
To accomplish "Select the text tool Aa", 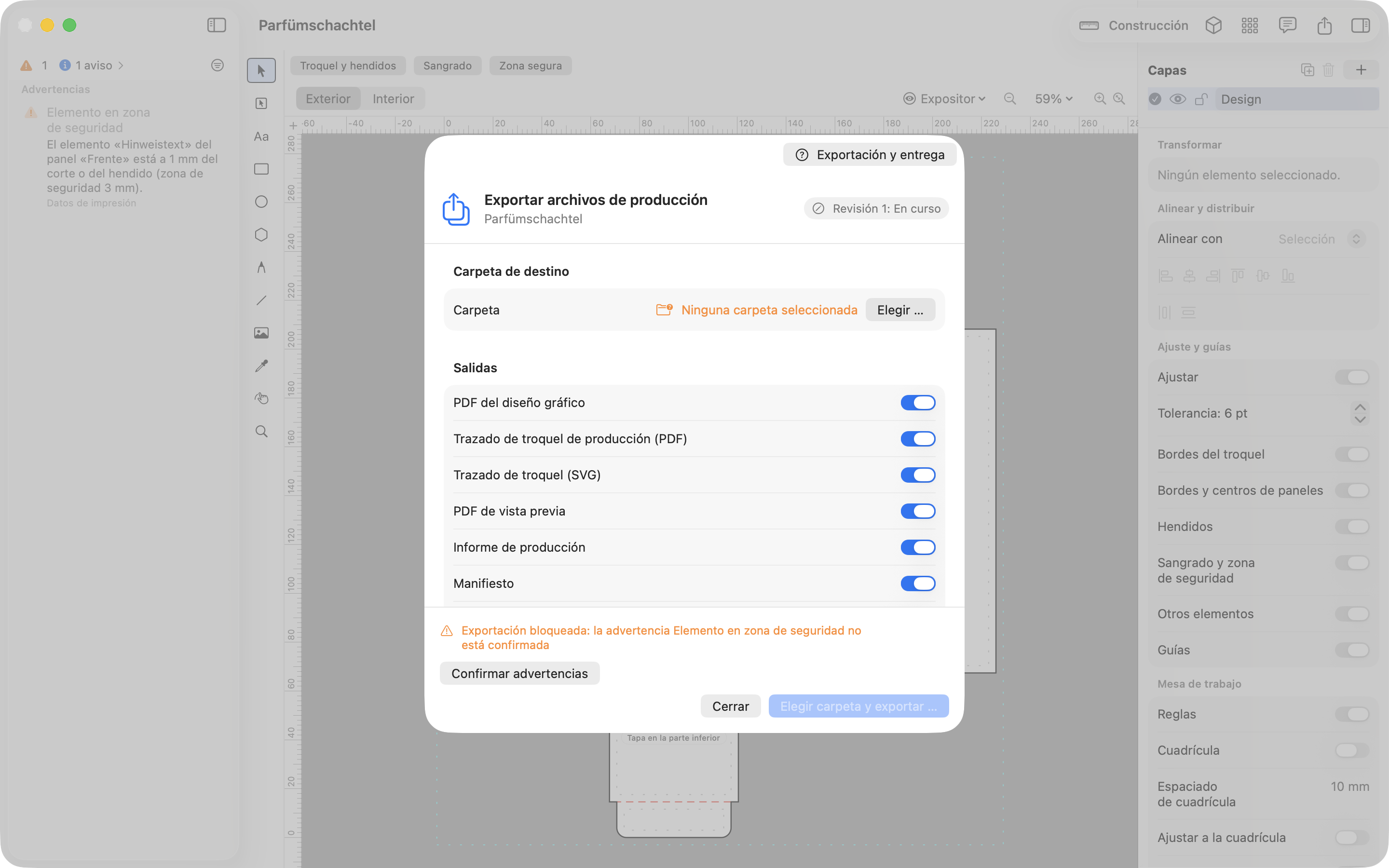I will point(261,136).
